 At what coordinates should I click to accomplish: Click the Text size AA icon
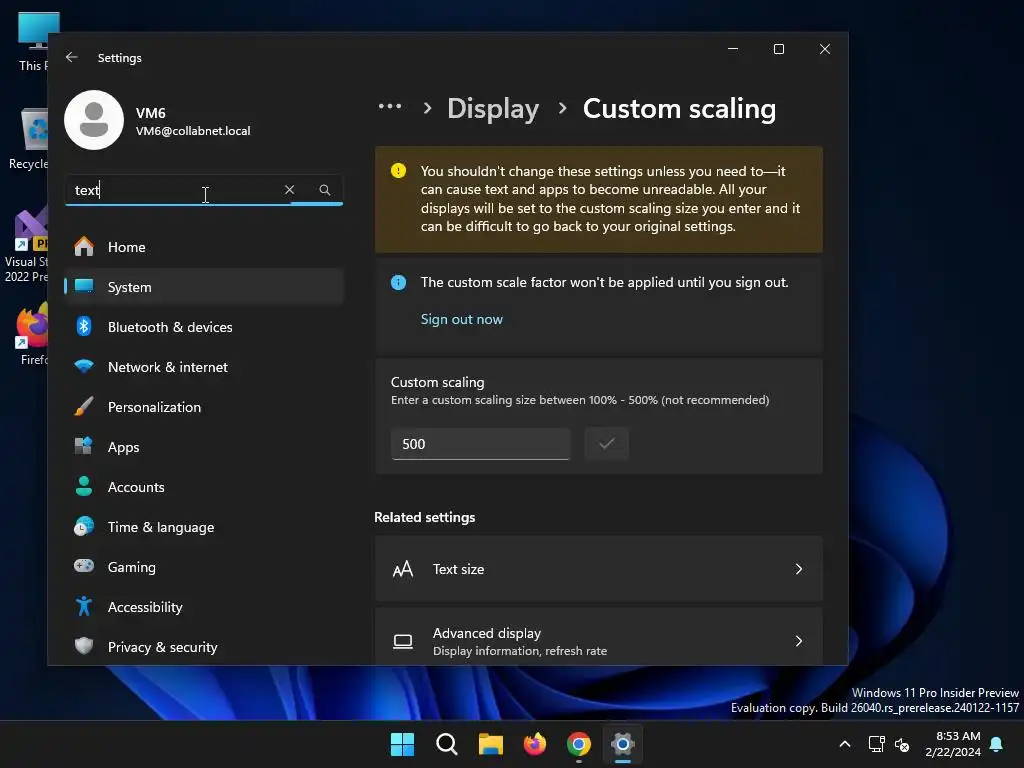click(403, 569)
